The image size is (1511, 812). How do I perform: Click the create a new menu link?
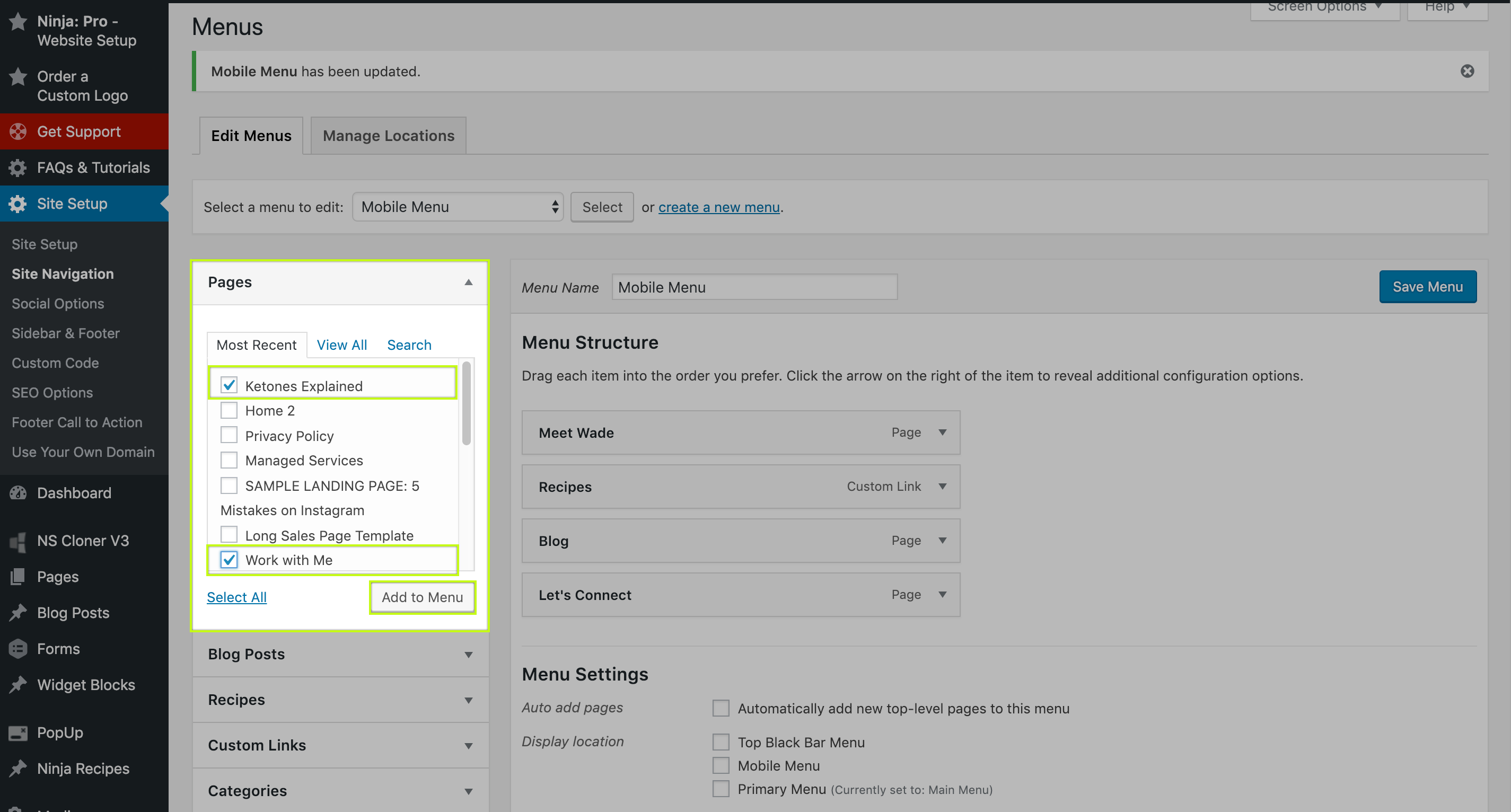[x=718, y=207]
